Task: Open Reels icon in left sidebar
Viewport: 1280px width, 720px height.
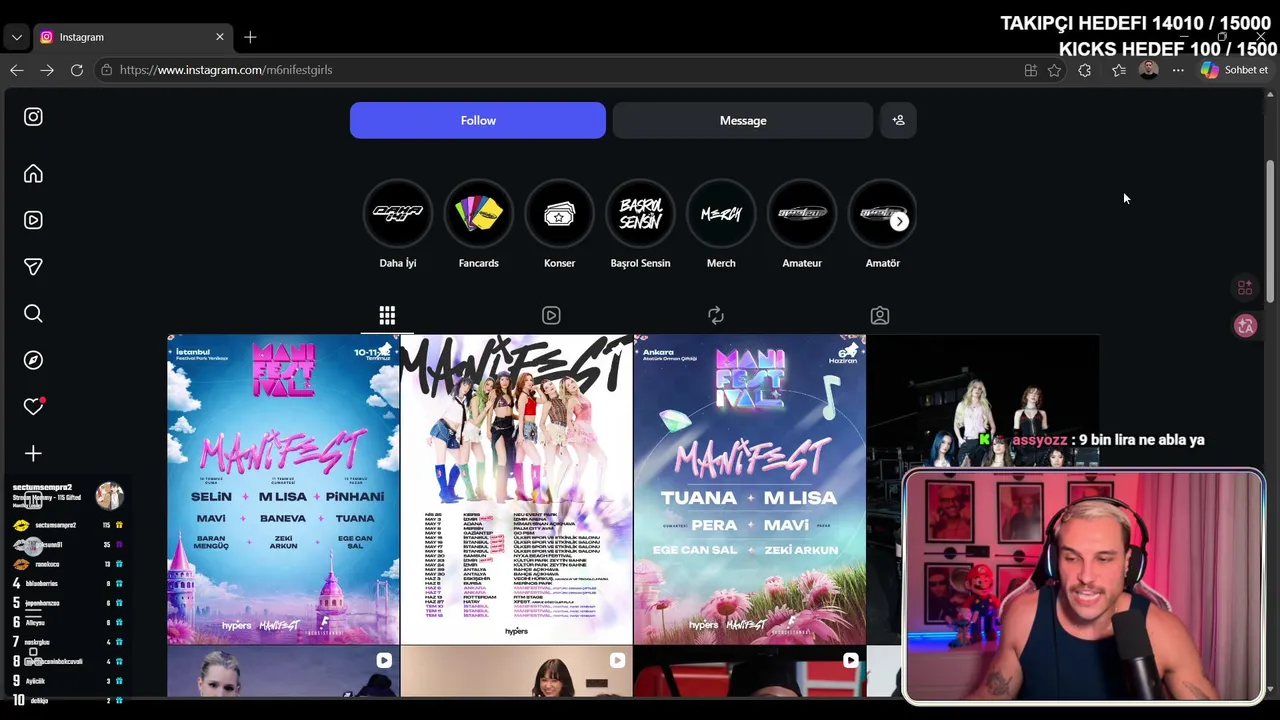Action: point(33,220)
